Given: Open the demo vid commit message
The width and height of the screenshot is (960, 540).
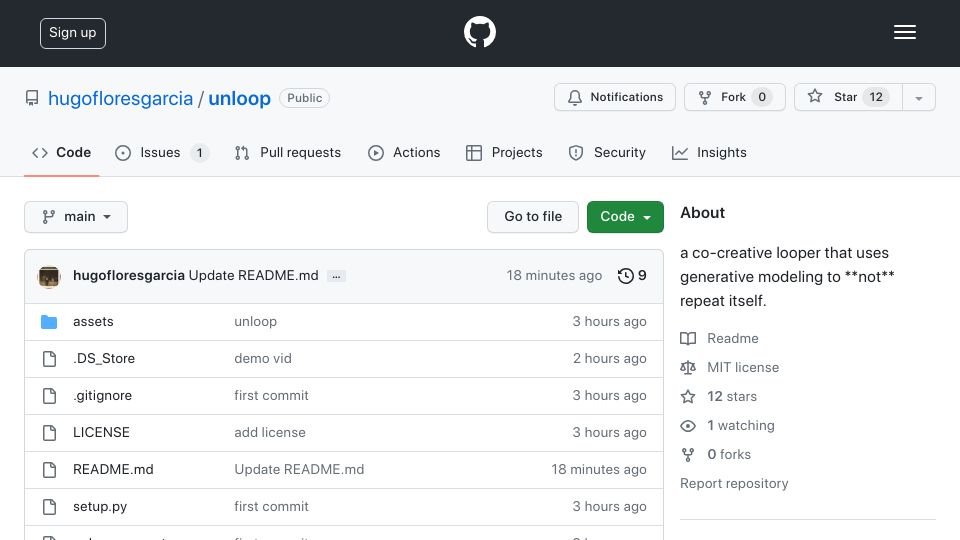Looking at the screenshot, I should coord(263,358).
